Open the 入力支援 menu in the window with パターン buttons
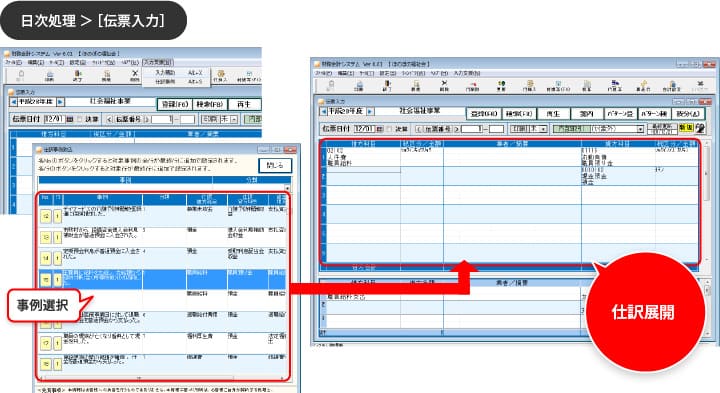 (467, 73)
